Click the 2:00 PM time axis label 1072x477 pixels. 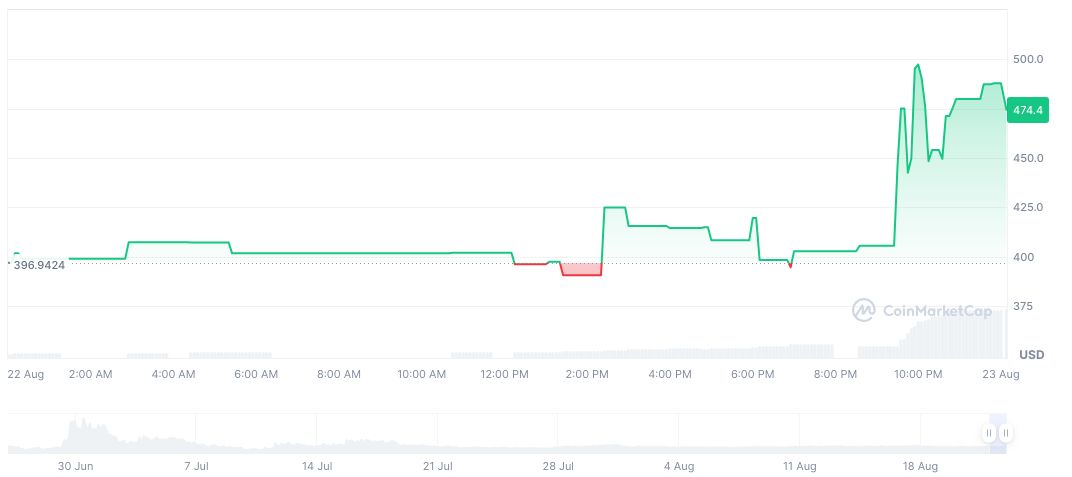click(x=587, y=374)
